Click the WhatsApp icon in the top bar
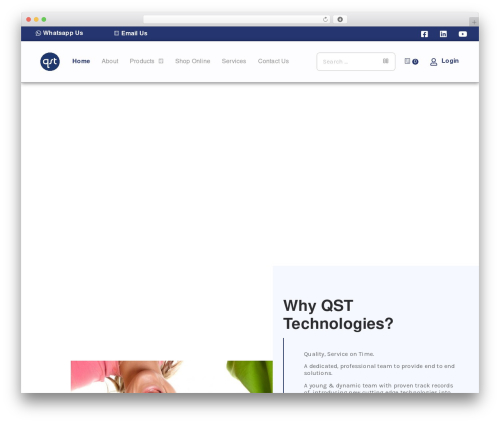This screenshot has height=423, width=500. point(38,33)
